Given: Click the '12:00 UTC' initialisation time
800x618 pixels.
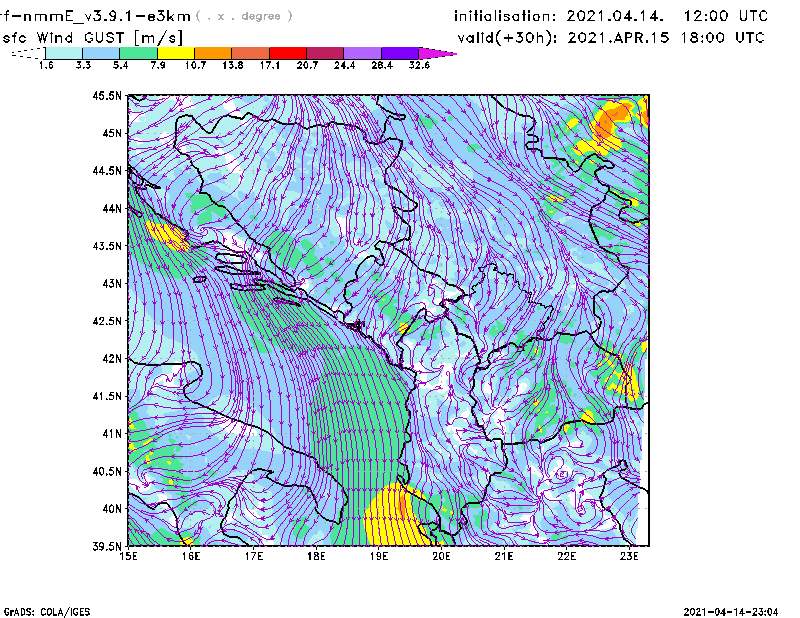Looking at the screenshot, I should pyautogui.click(x=726, y=16).
